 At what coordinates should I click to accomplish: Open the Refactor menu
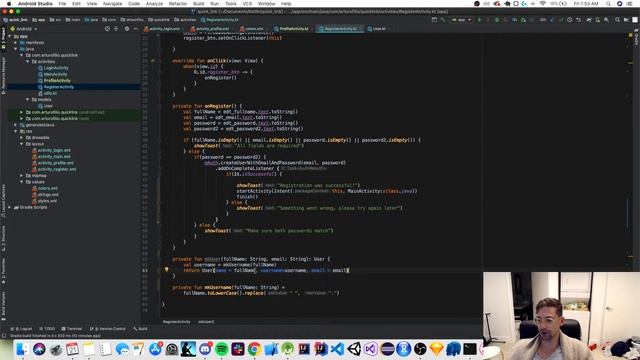click(x=178, y=3)
